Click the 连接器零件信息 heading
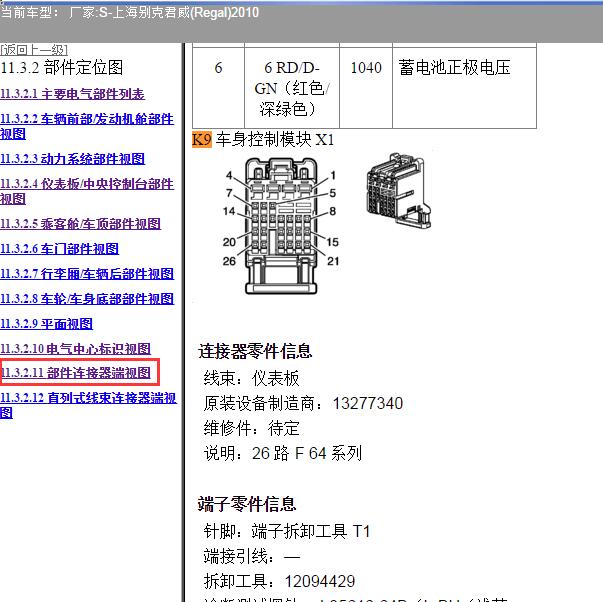The image size is (603, 602). (x=255, y=351)
